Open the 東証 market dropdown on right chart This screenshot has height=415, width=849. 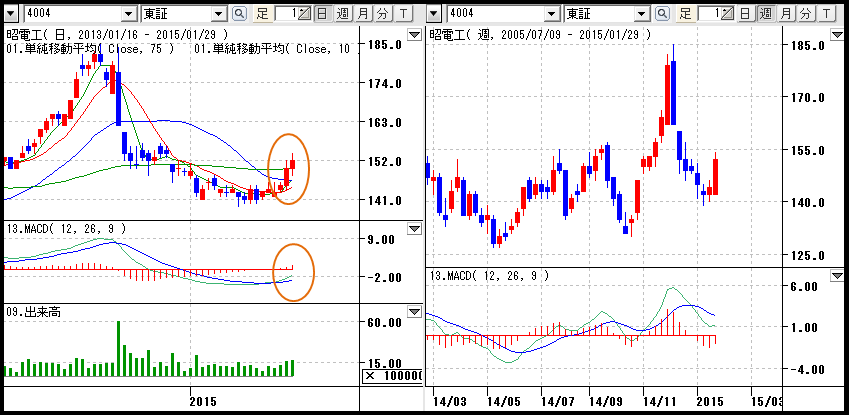(x=645, y=14)
